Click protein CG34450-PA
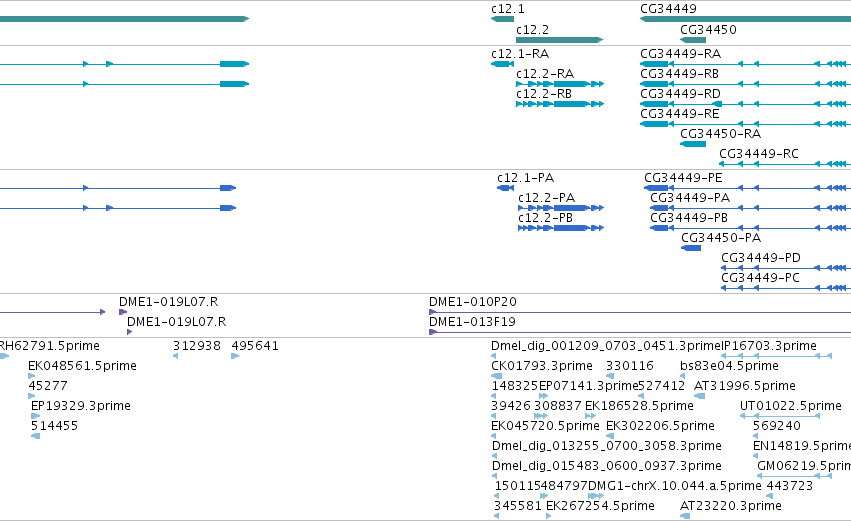Screen dimensions: 851x521 (x=691, y=248)
